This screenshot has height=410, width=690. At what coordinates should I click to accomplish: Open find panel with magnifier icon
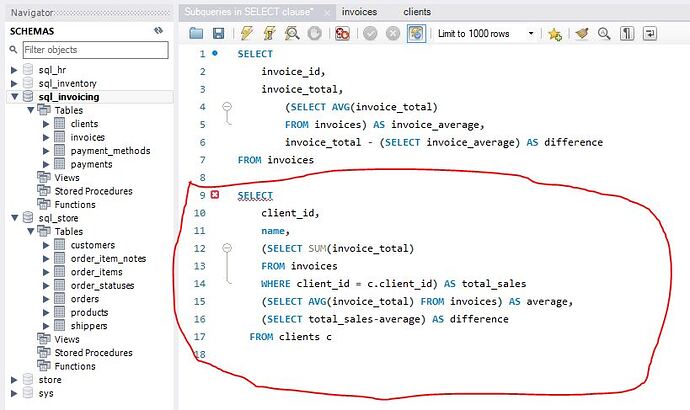coord(604,33)
